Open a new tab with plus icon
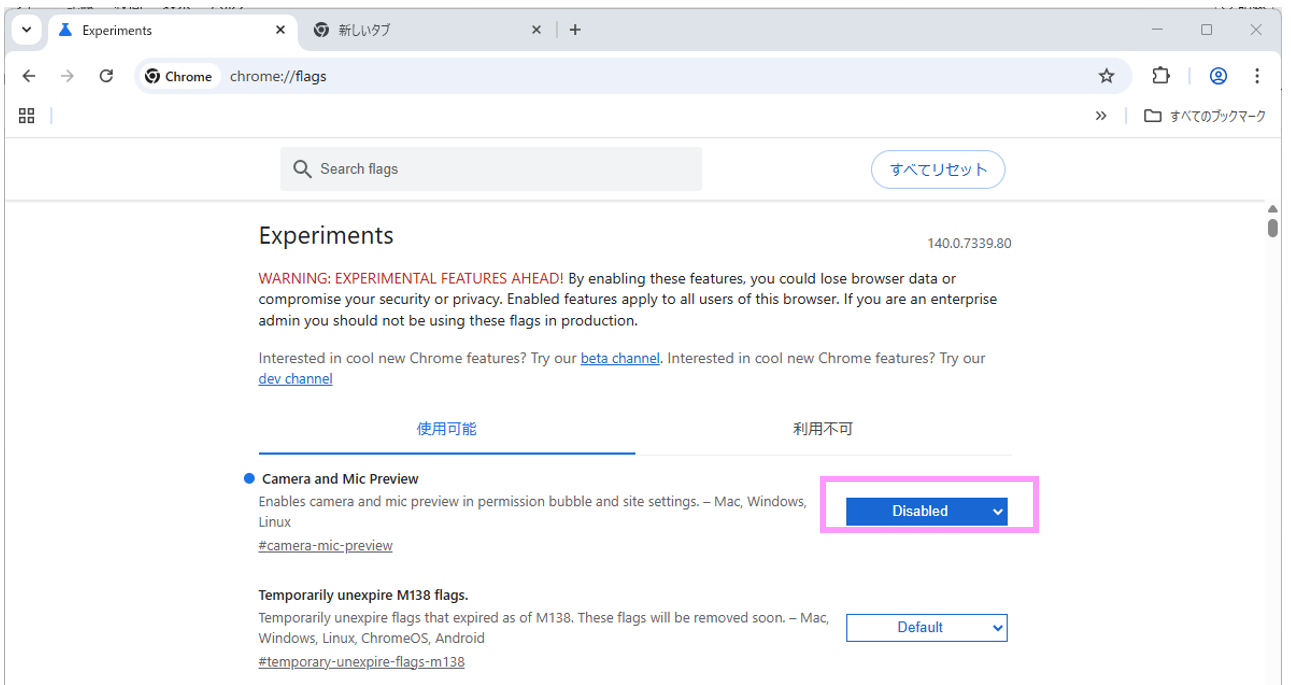 click(x=575, y=30)
